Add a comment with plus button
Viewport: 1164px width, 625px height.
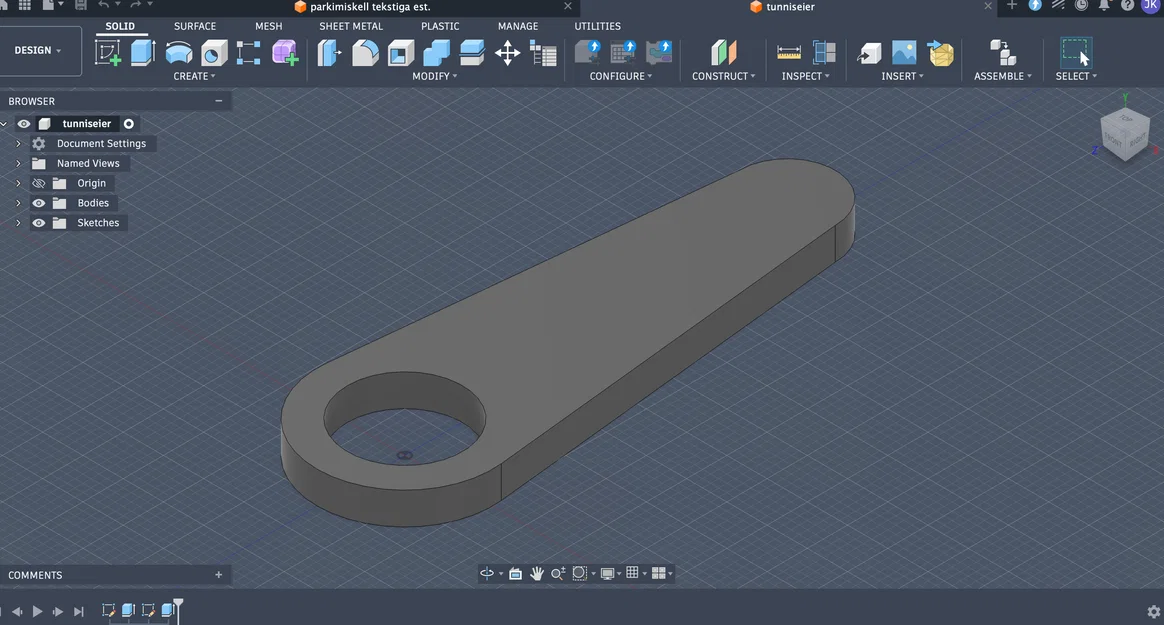click(218, 575)
